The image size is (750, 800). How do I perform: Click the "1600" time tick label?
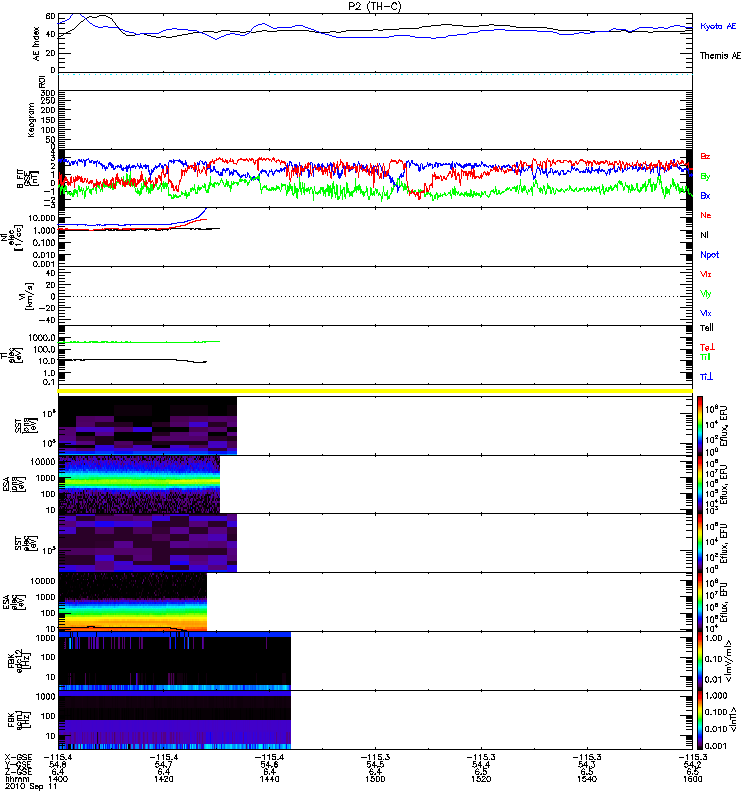(692, 779)
